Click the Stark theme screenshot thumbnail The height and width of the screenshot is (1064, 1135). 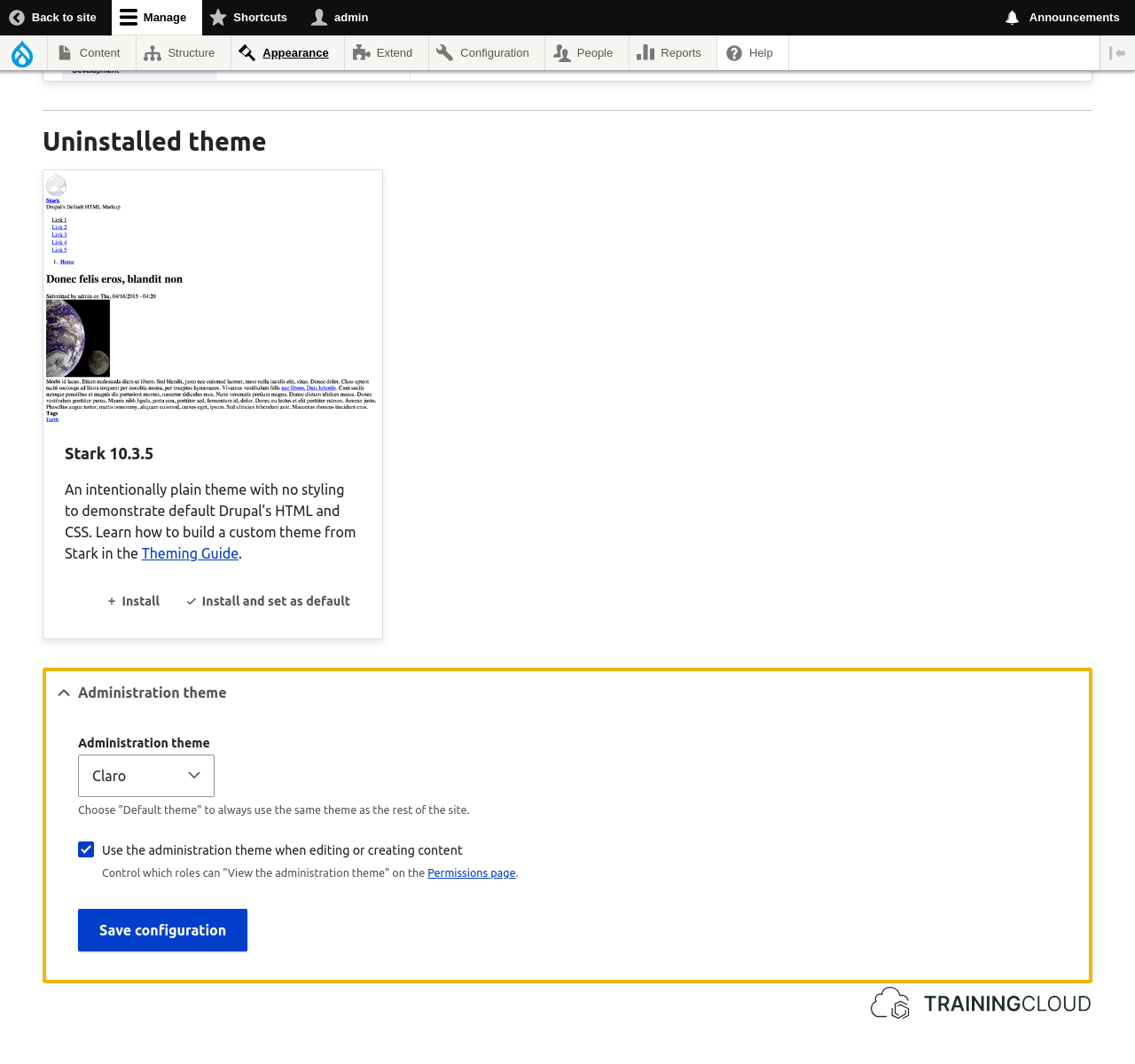213,298
